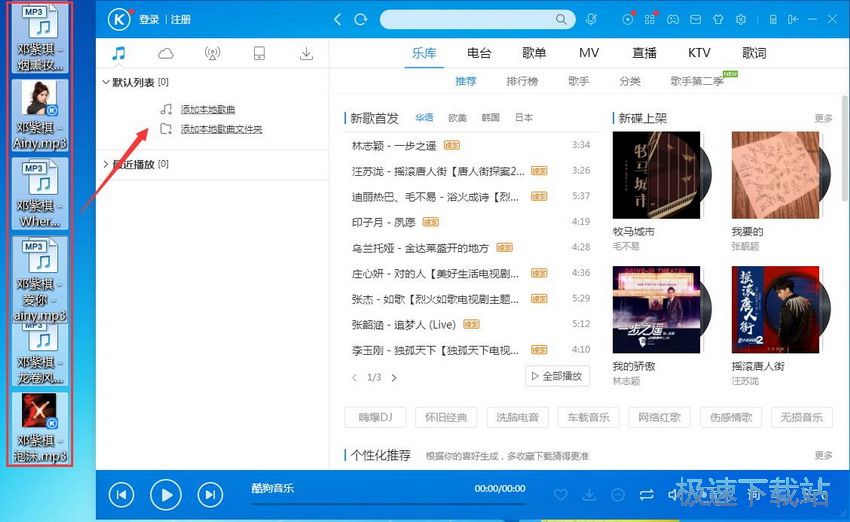Click the search magnifier icon
This screenshot has height=522, width=850.
(561, 20)
